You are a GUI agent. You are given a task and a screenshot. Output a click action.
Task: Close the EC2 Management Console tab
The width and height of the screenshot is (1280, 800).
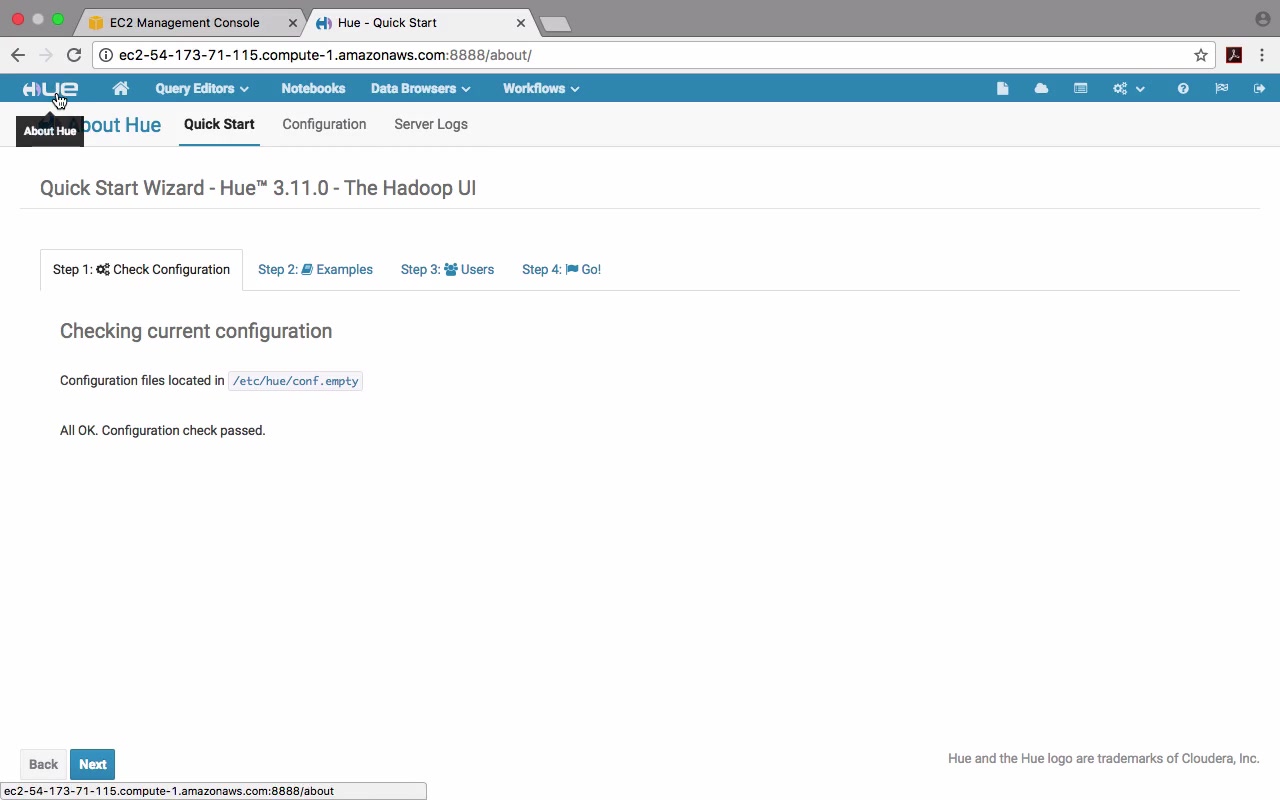[292, 22]
